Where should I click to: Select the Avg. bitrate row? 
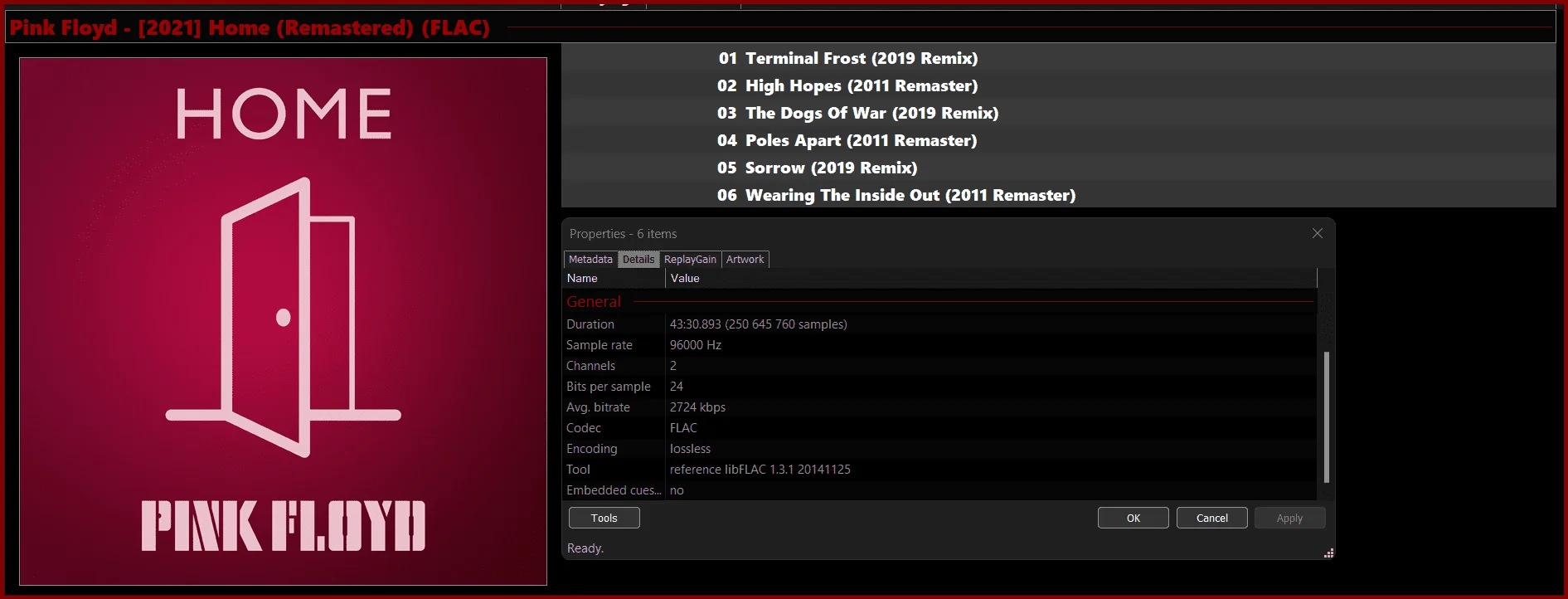(940, 407)
